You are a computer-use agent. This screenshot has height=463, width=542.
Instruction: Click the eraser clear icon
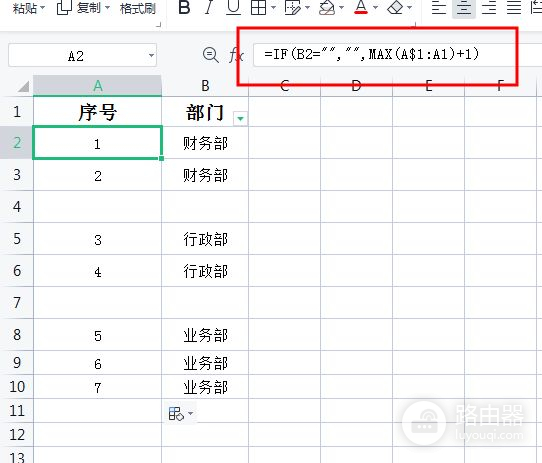(395, 7)
